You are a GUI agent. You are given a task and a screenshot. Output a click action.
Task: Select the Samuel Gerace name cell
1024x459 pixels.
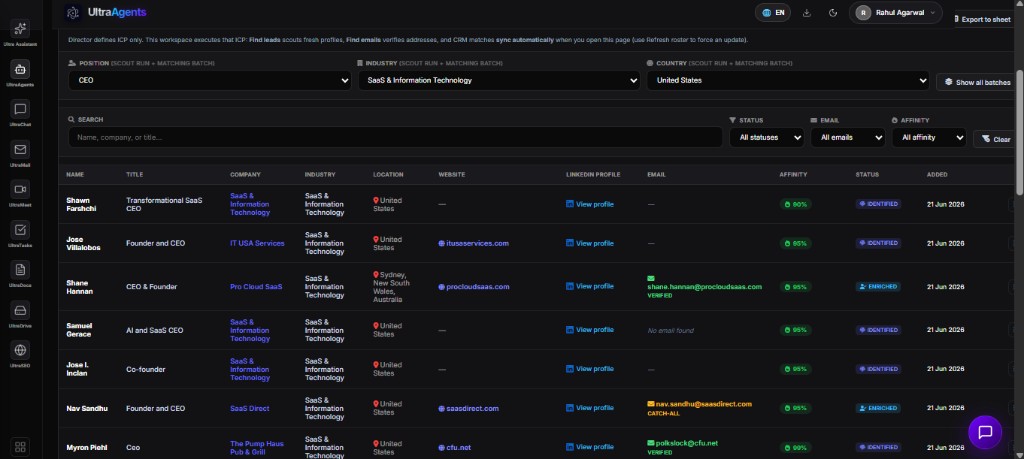point(79,330)
